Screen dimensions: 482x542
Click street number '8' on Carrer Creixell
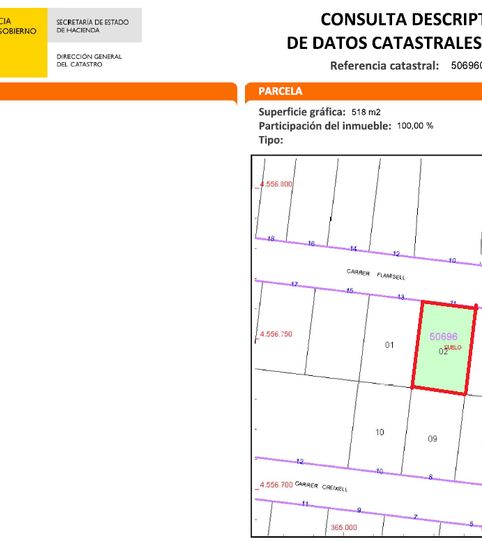[430, 477]
